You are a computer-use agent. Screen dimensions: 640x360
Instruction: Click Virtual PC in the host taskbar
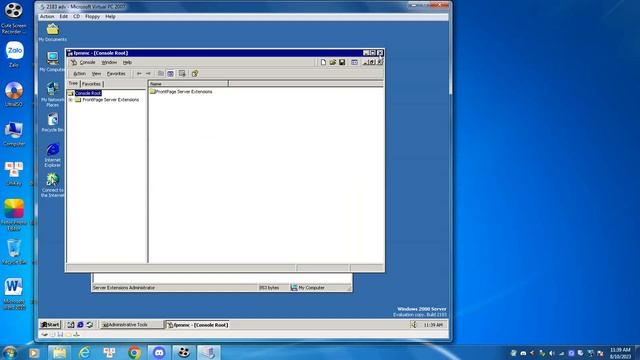coord(209,353)
